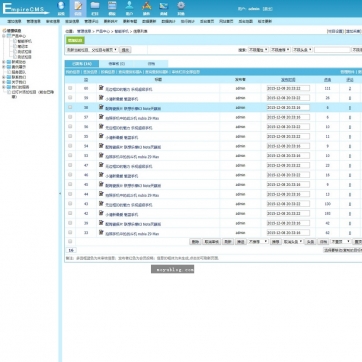Screen dimensions: 362x362
Task: Open the System section icon in top bar
Action: (61, 8)
